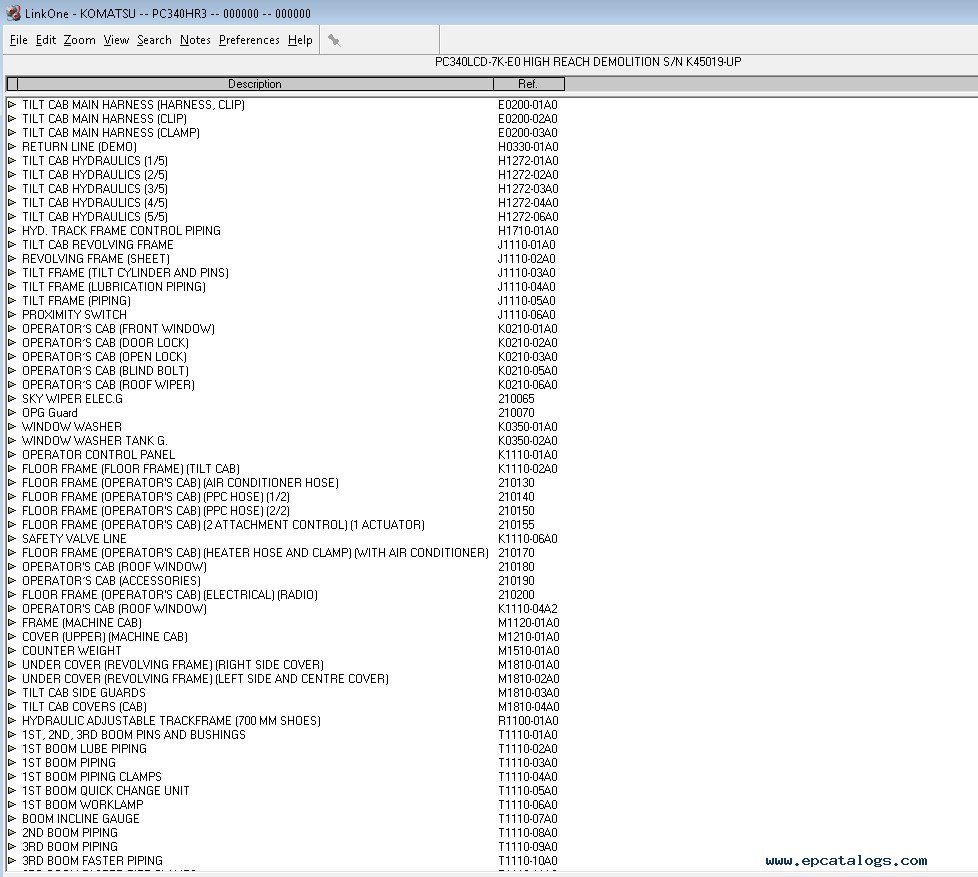The width and height of the screenshot is (978, 877).
Task: Open the Search menu
Action: tap(154, 40)
